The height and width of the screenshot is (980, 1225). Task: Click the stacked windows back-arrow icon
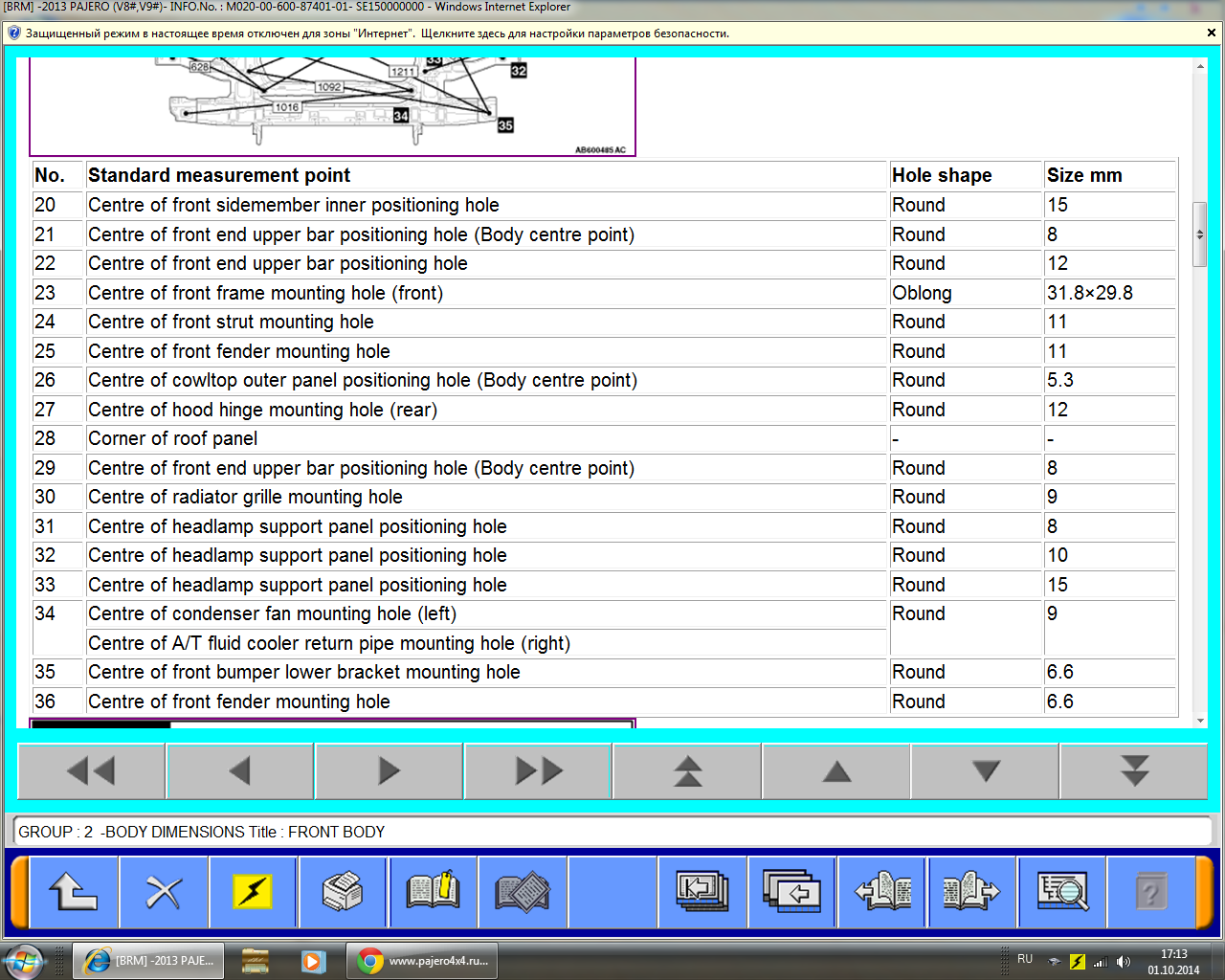[x=791, y=892]
